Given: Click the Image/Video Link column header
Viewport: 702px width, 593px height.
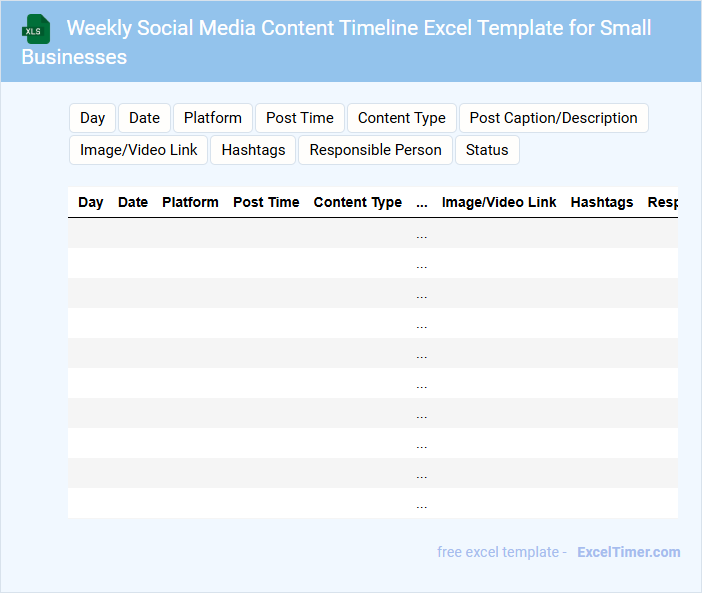Looking at the screenshot, I should coord(499,202).
